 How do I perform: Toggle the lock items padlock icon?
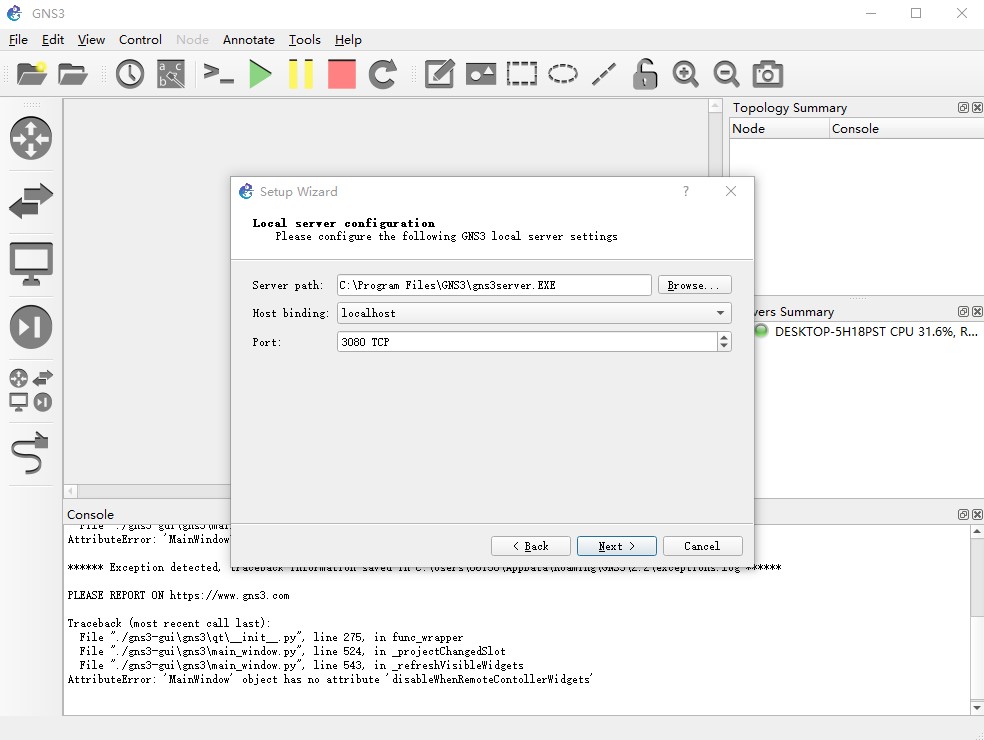(x=644, y=73)
